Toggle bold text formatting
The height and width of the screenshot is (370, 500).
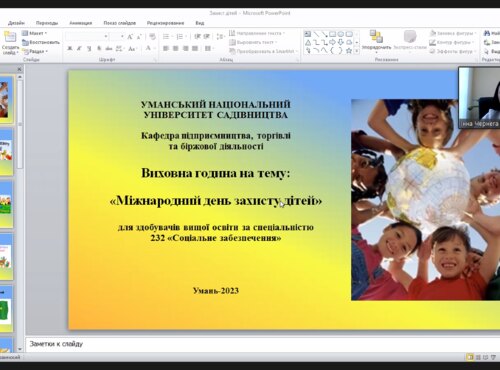(x=69, y=49)
